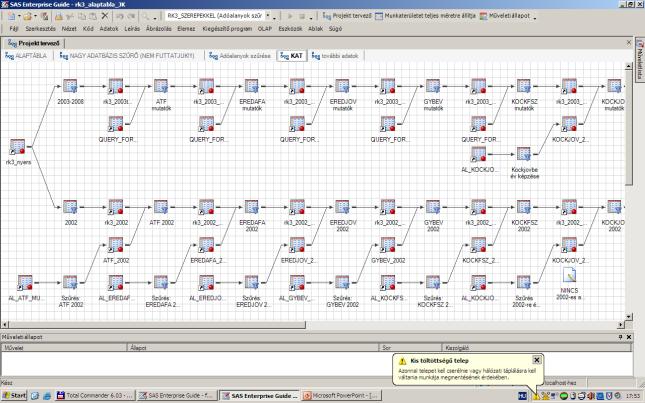The image size is (645, 403).
Task: Select the Szűrés: GYBEV 2002 filter node
Action: point(342,283)
